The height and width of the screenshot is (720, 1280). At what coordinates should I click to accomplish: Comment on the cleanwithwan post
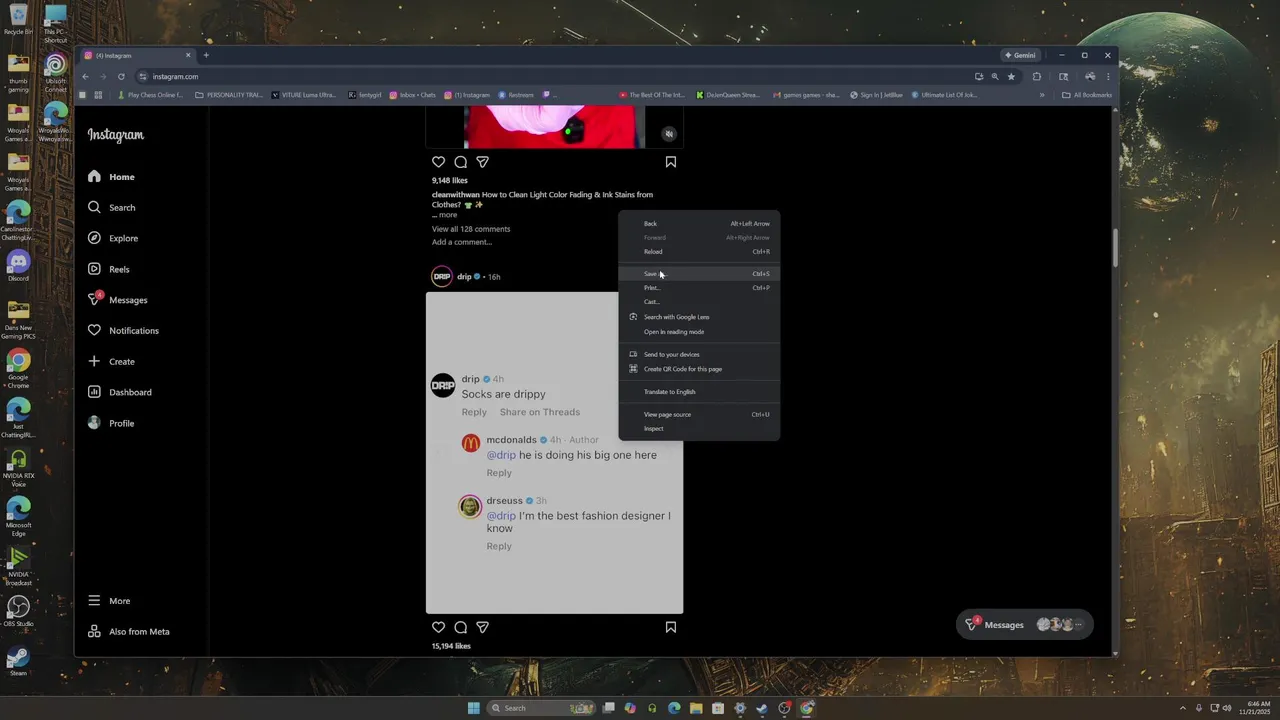coord(460,162)
